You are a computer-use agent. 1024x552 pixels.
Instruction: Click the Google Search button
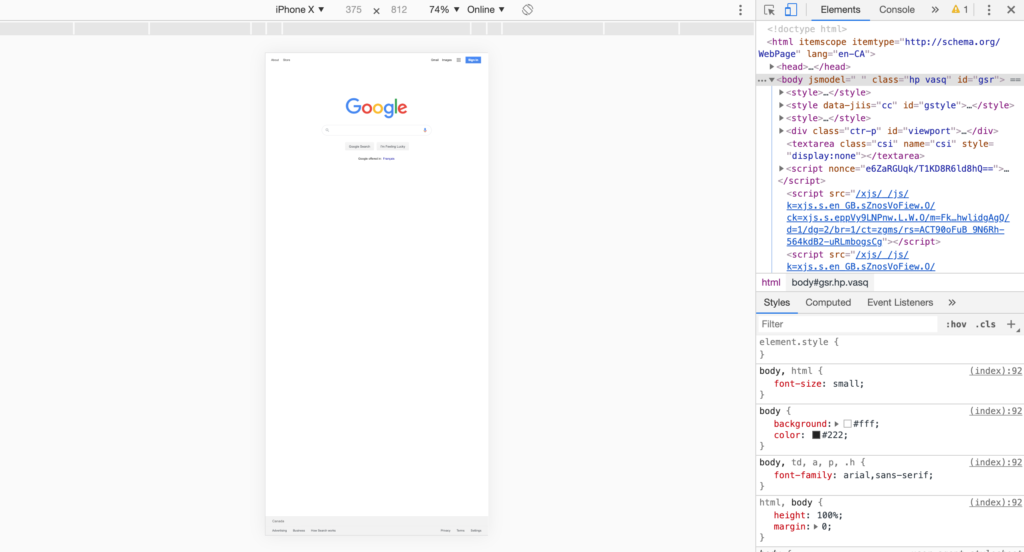(359, 146)
